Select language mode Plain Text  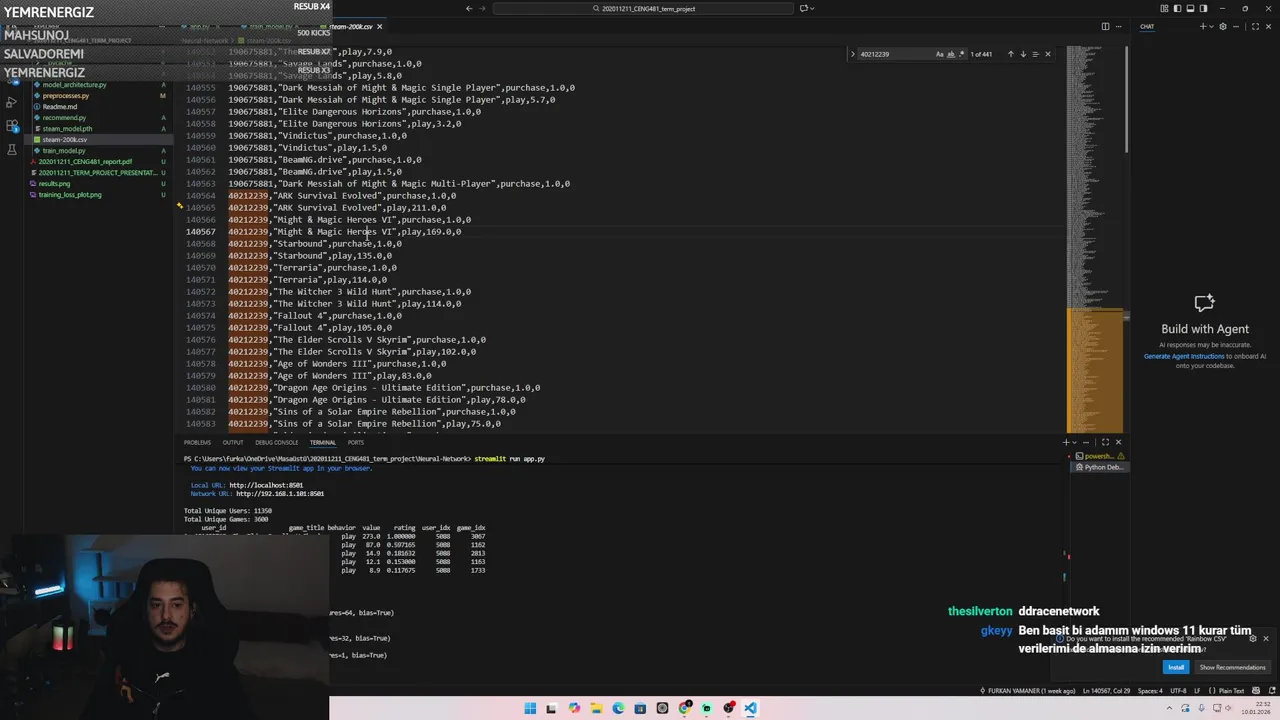click(1231, 691)
